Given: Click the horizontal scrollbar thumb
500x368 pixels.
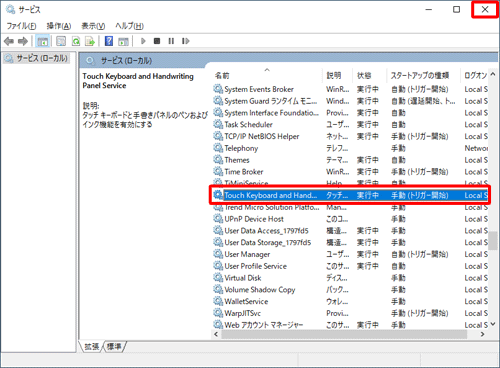Looking at the screenshot, I should pos(344,334).
